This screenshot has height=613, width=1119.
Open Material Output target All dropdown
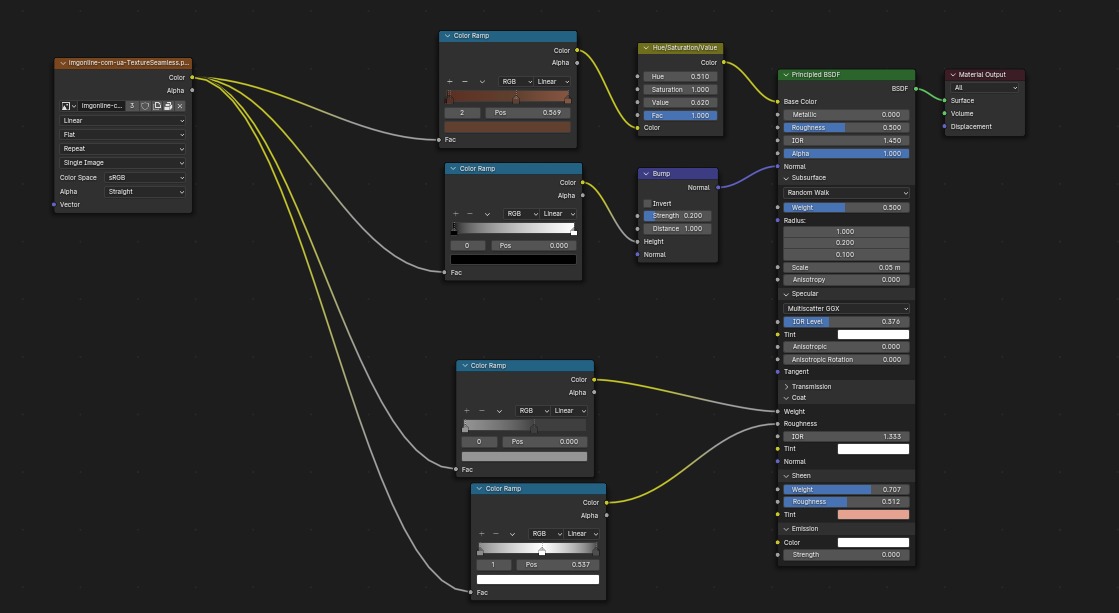point(985,88)
